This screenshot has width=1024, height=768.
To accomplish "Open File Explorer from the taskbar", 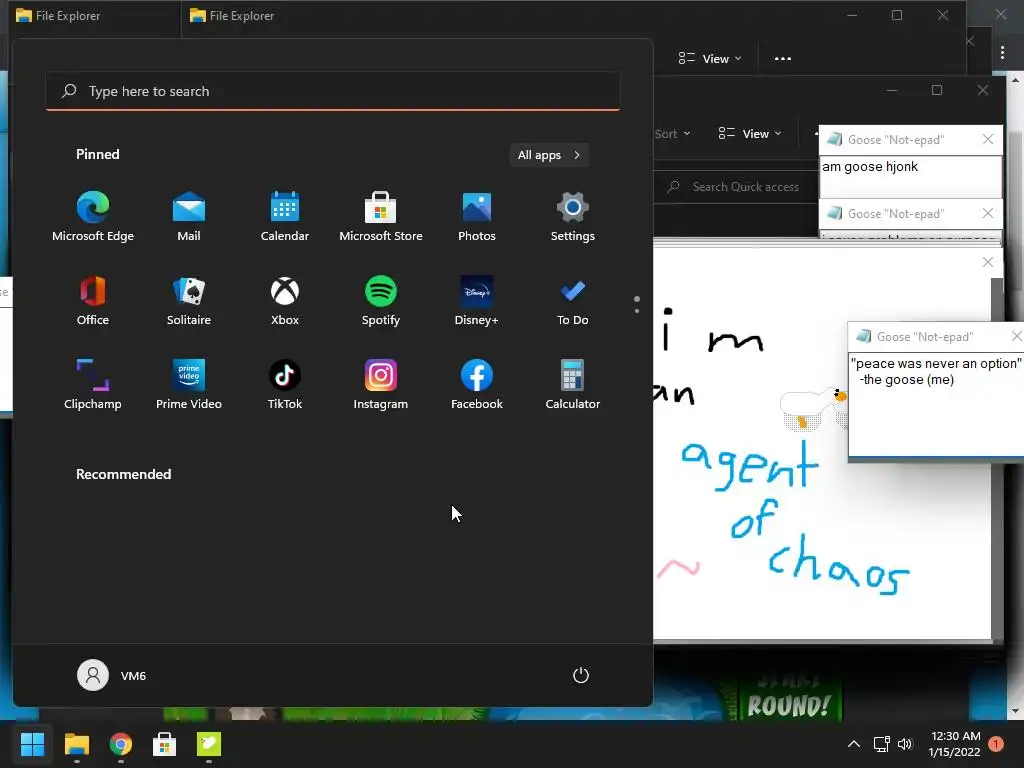I will tap(76, 744).
